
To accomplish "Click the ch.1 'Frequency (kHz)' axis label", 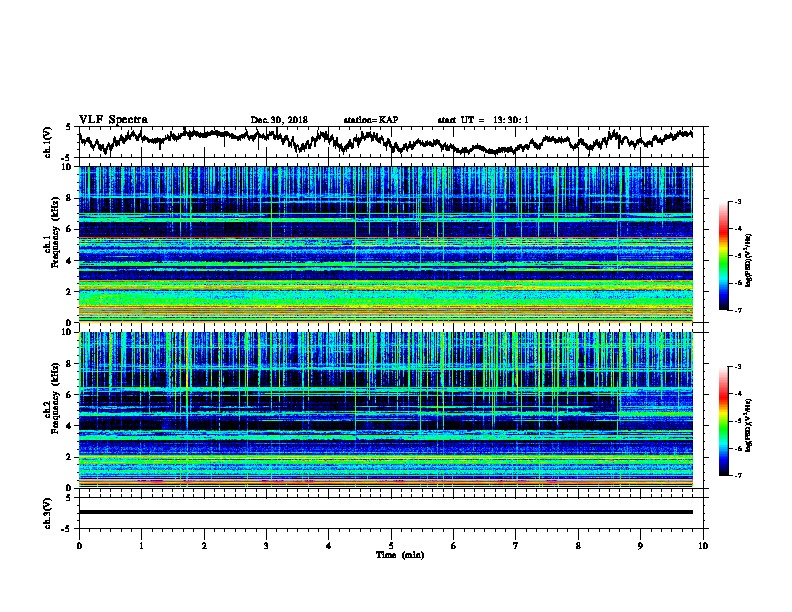I will [x=55, y=233].
